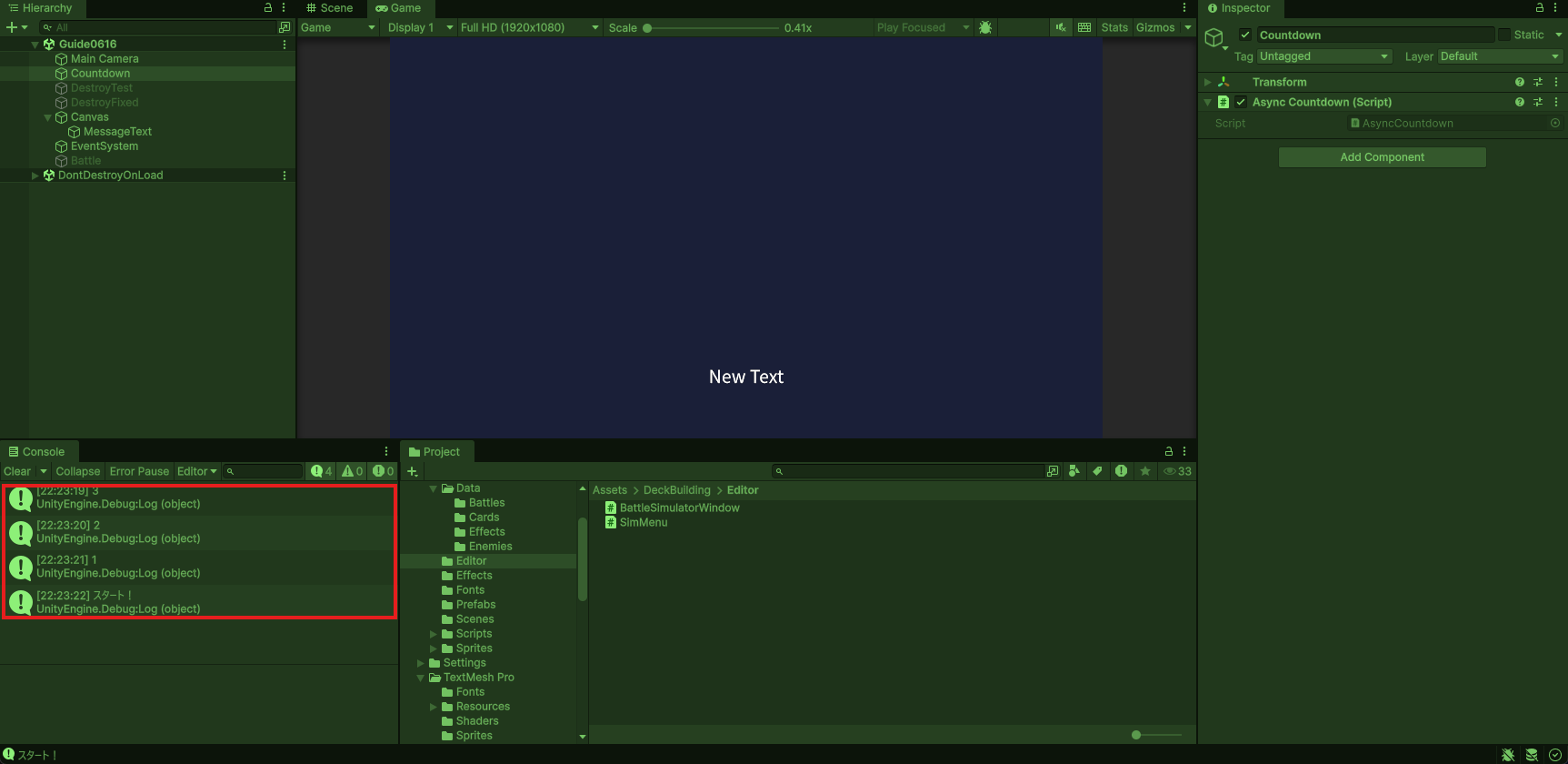Open the Full HD resolution dropdown

[530, 27]
